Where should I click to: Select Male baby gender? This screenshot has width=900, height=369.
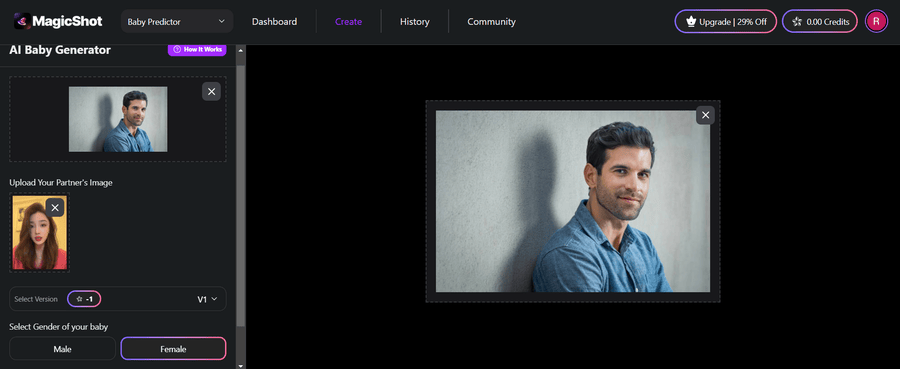click(62, 348)
